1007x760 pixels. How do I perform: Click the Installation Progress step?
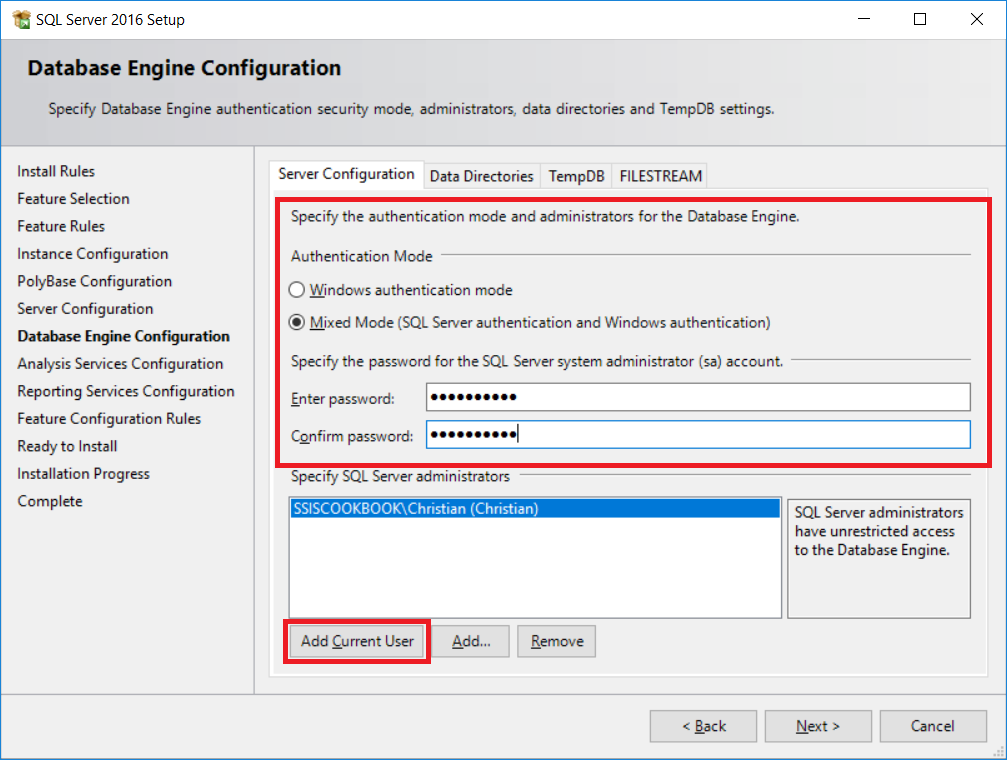83,474
